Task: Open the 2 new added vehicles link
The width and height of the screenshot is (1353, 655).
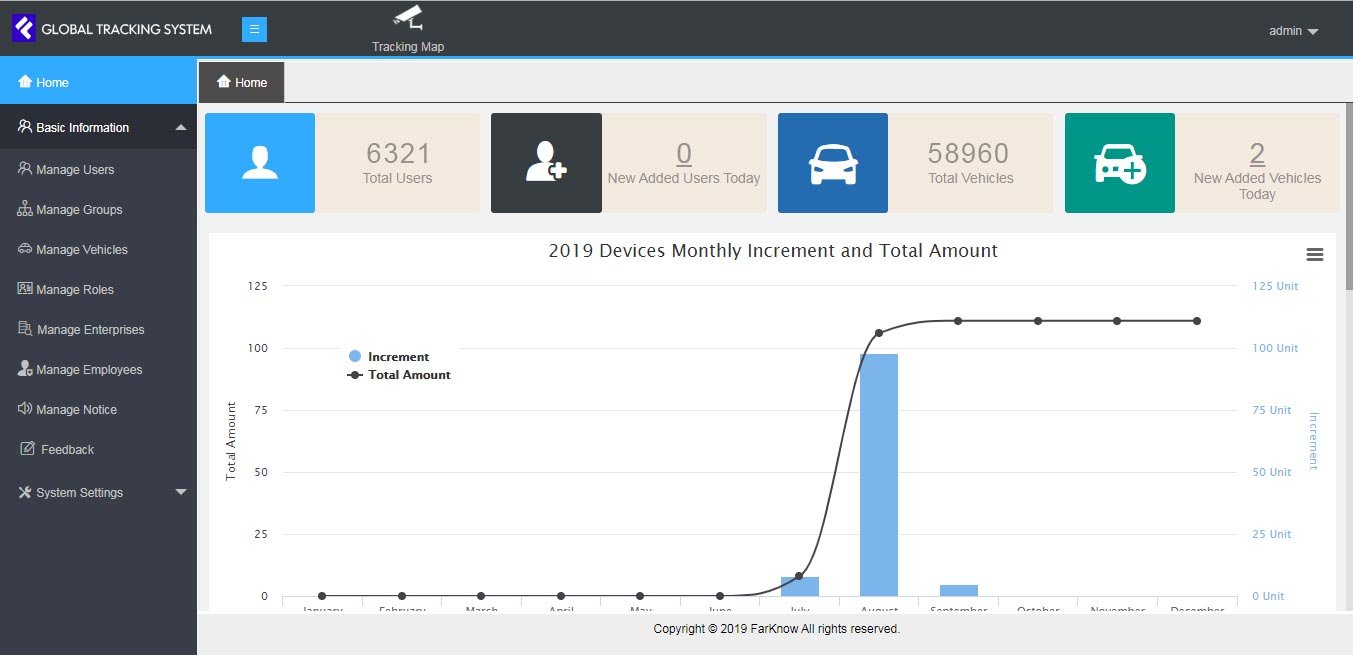Action: [1257, 153]
